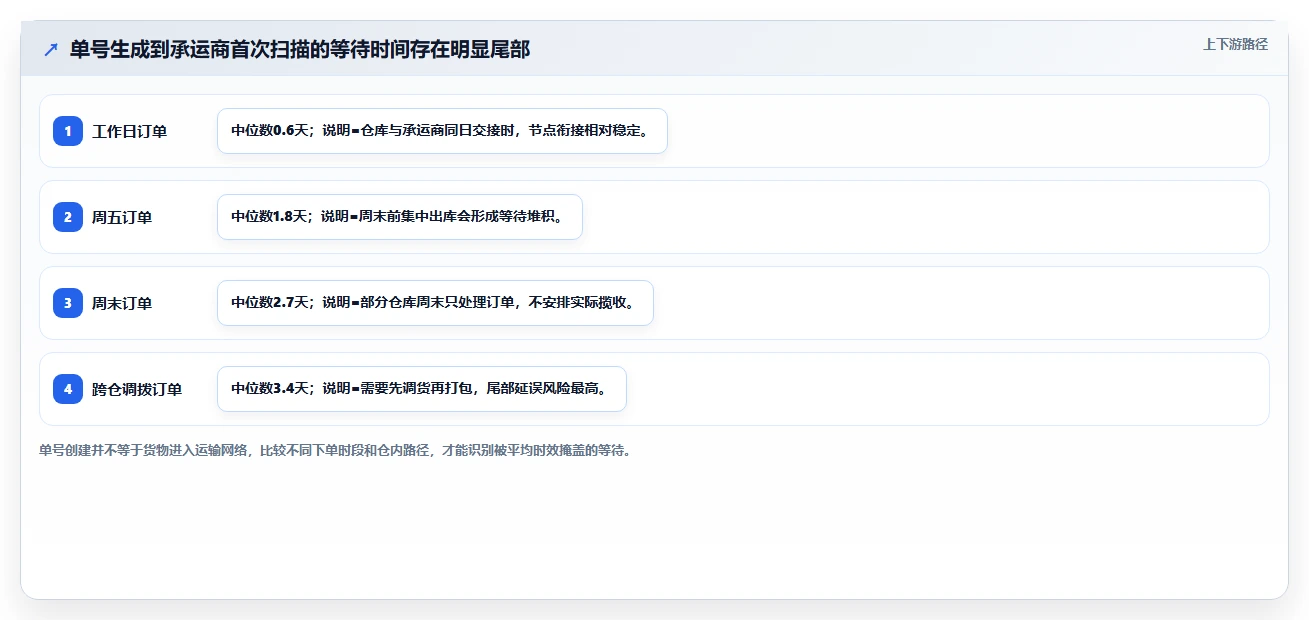1309x620 pixels.
Task: Click the 中位数1.8天 description box
Action: [399, 217]
